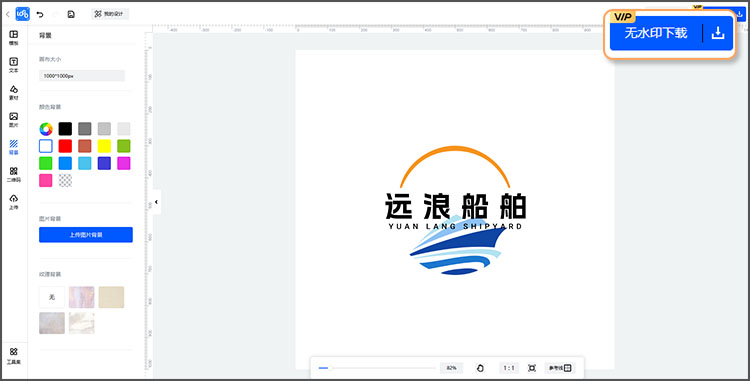Choose the medium blue swatch
750x381 pixels.
[66, 163]
